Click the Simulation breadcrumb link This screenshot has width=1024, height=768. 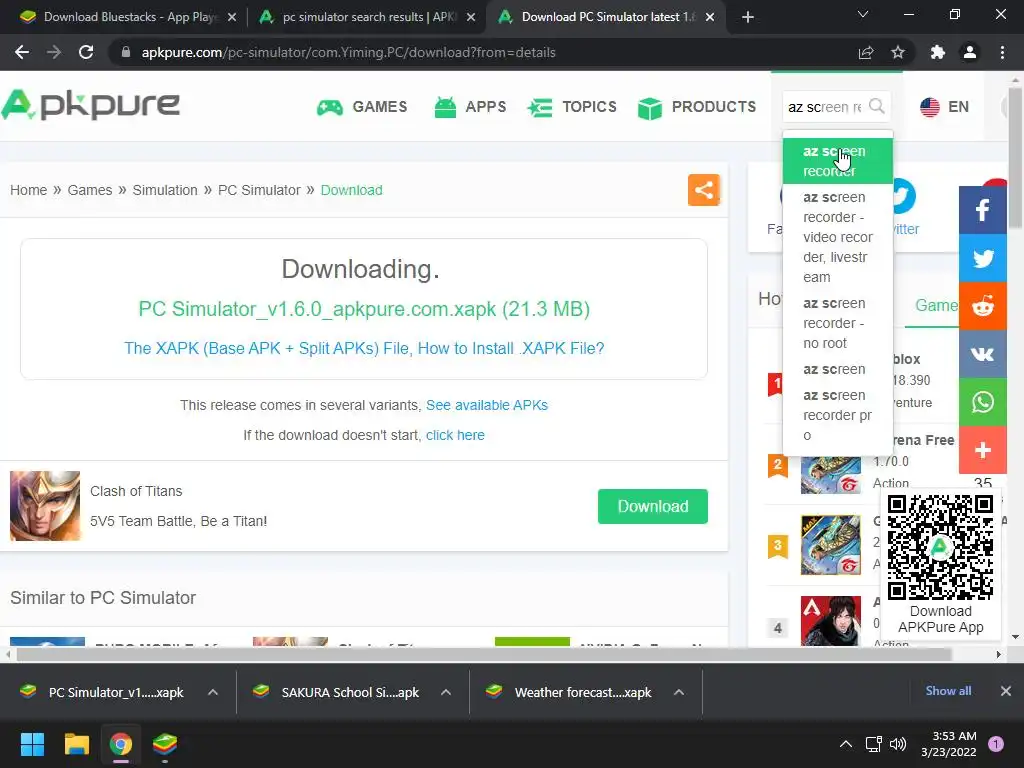(165, 190)
